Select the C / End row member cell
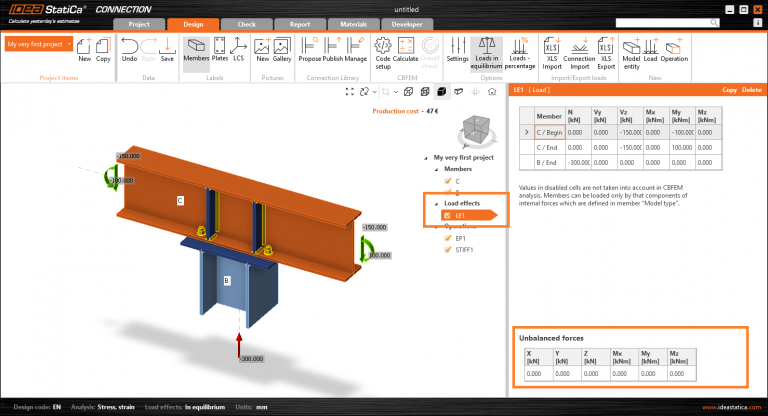 pyautogui.click(x=549, y=147)
